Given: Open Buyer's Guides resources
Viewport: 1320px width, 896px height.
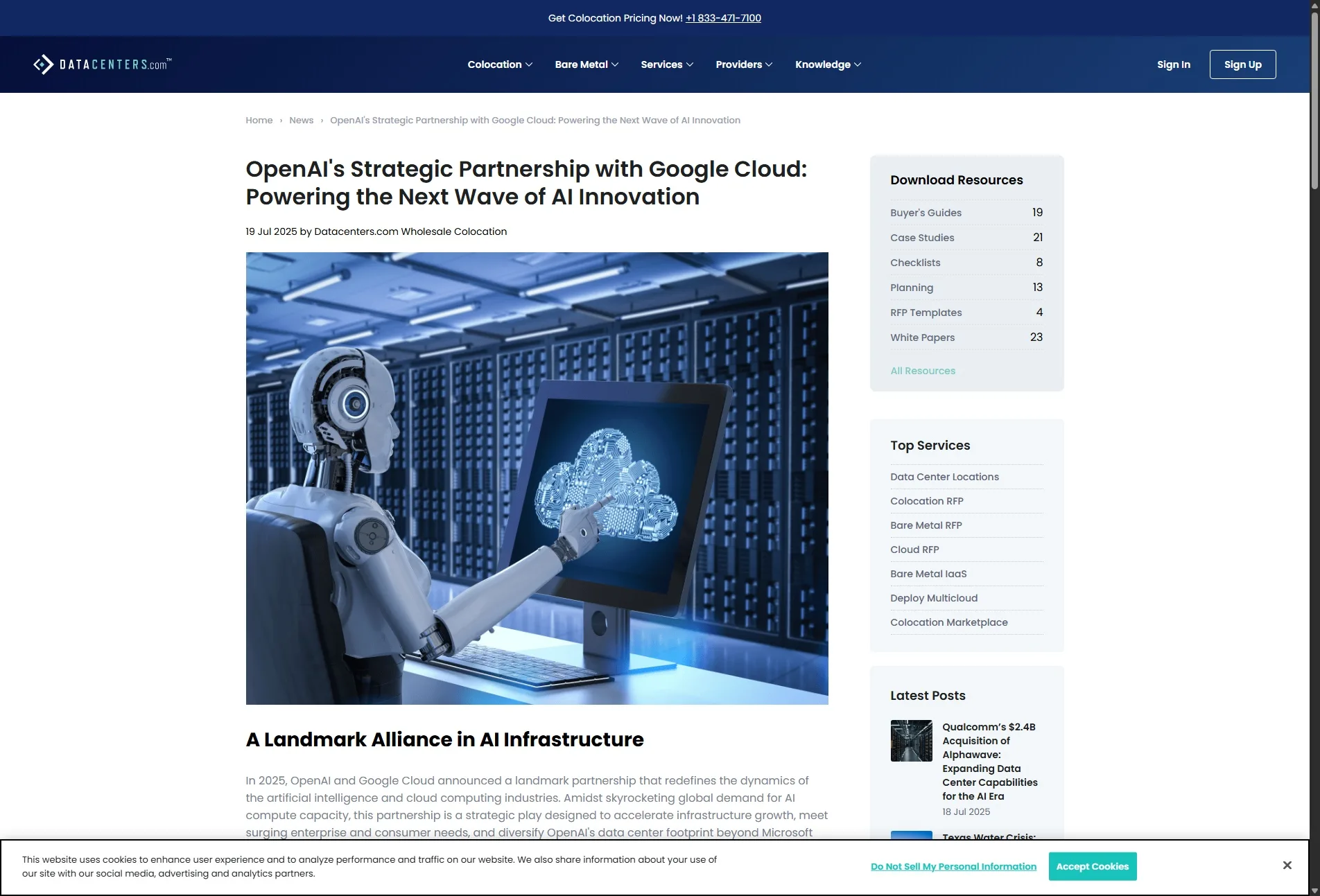Looking at the screenshot, I should coord(926,213).
